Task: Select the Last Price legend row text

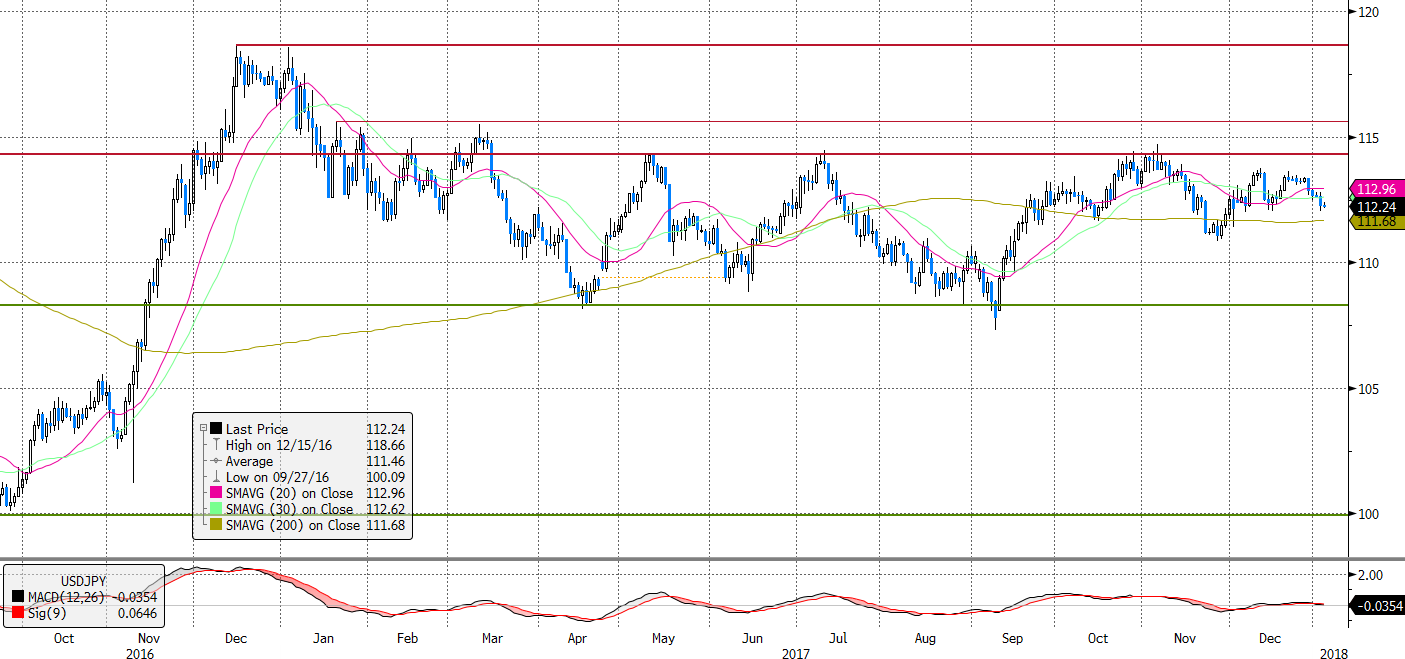Action: [x=257, y=429]
